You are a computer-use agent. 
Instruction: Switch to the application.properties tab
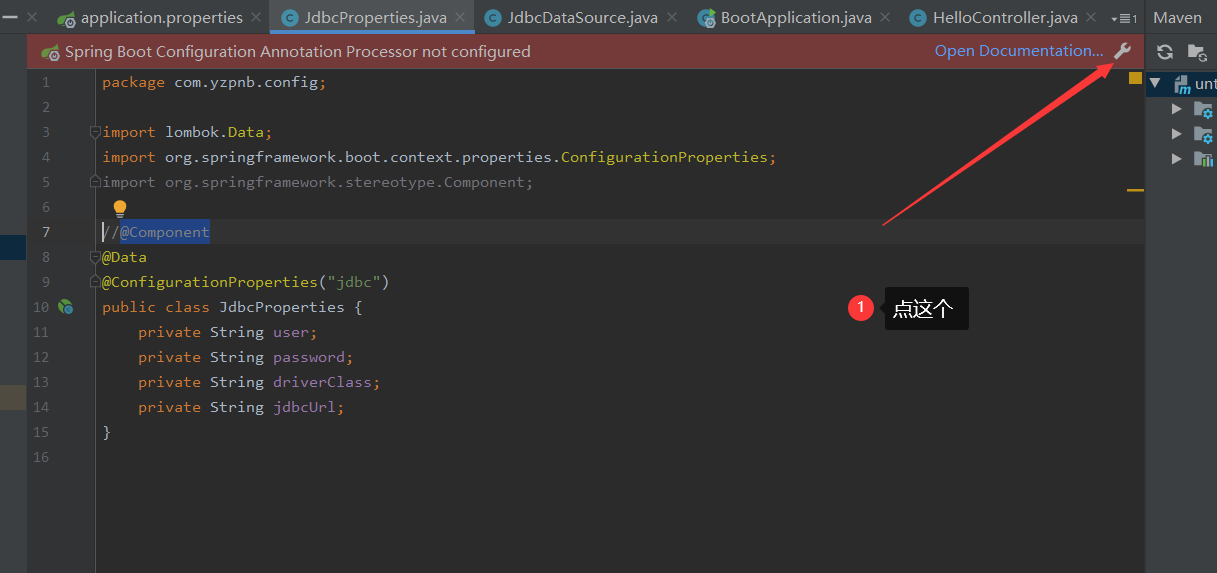161,18
